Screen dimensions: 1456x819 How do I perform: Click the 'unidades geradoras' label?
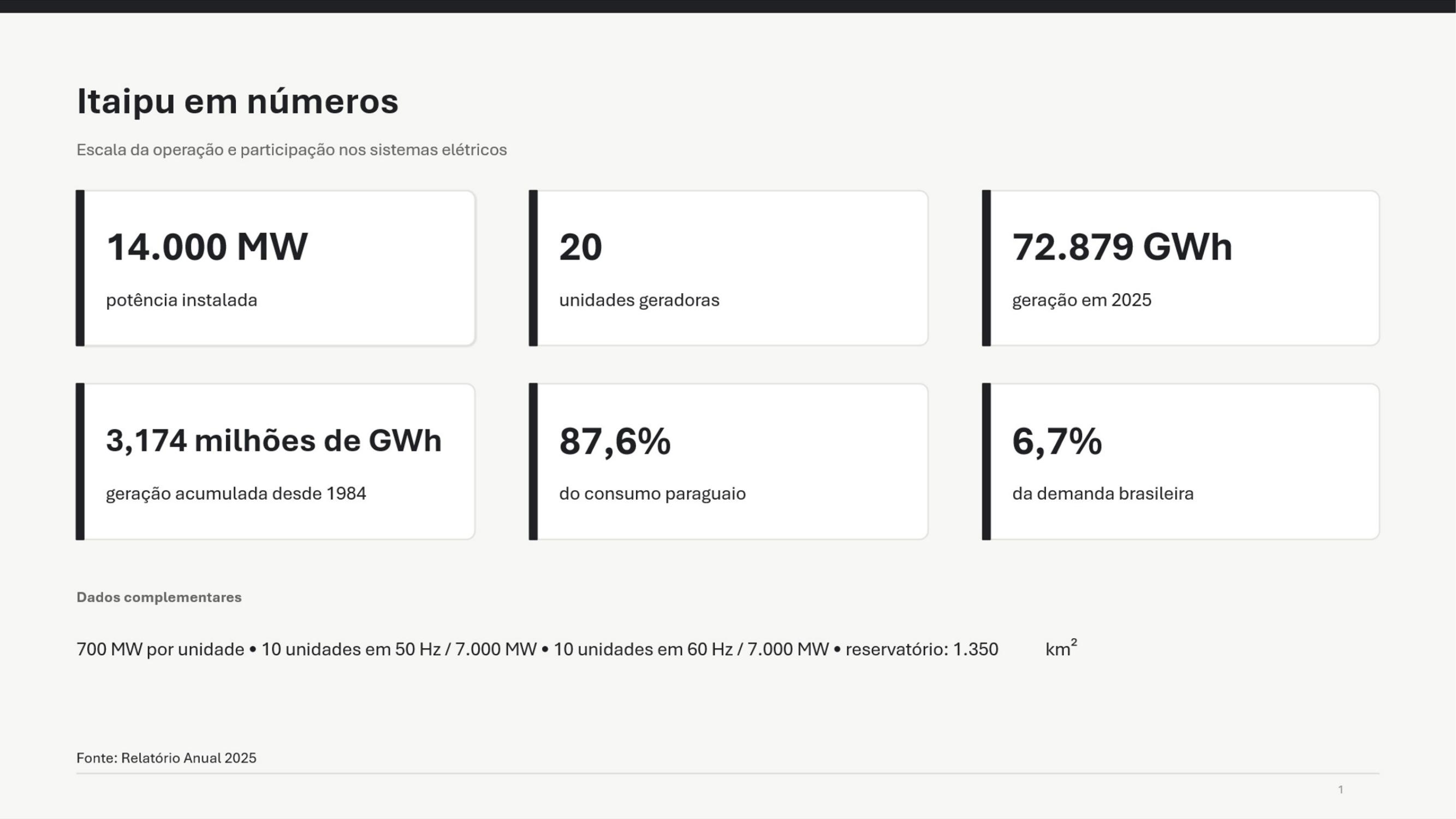coord(639,300)
